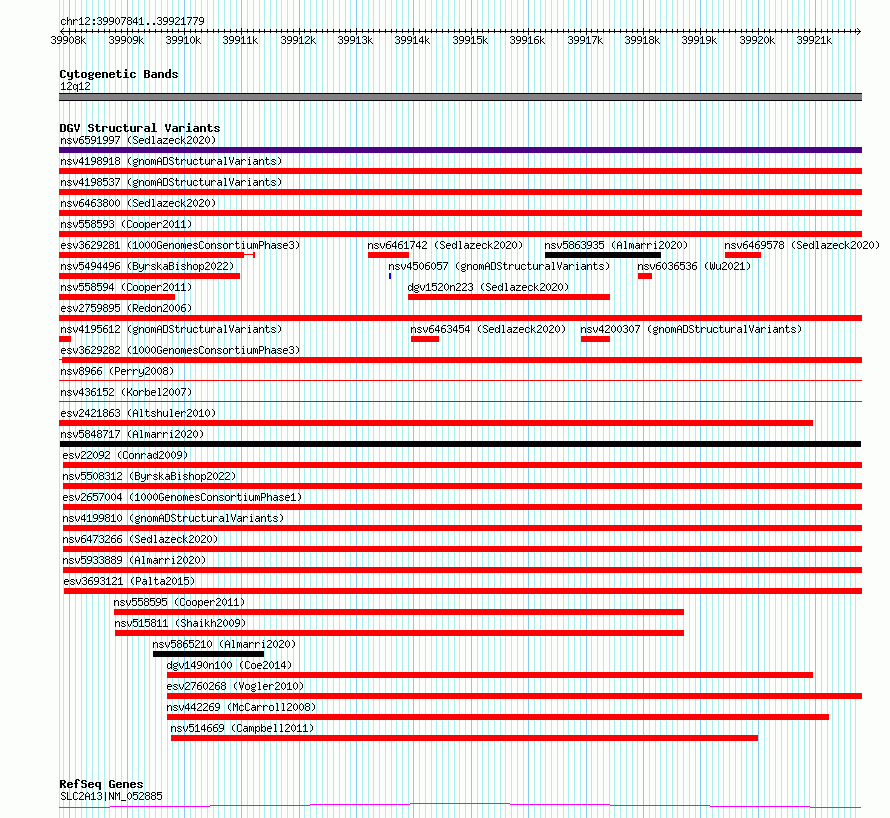Select black bar under nsv5863935

[603, 255]
